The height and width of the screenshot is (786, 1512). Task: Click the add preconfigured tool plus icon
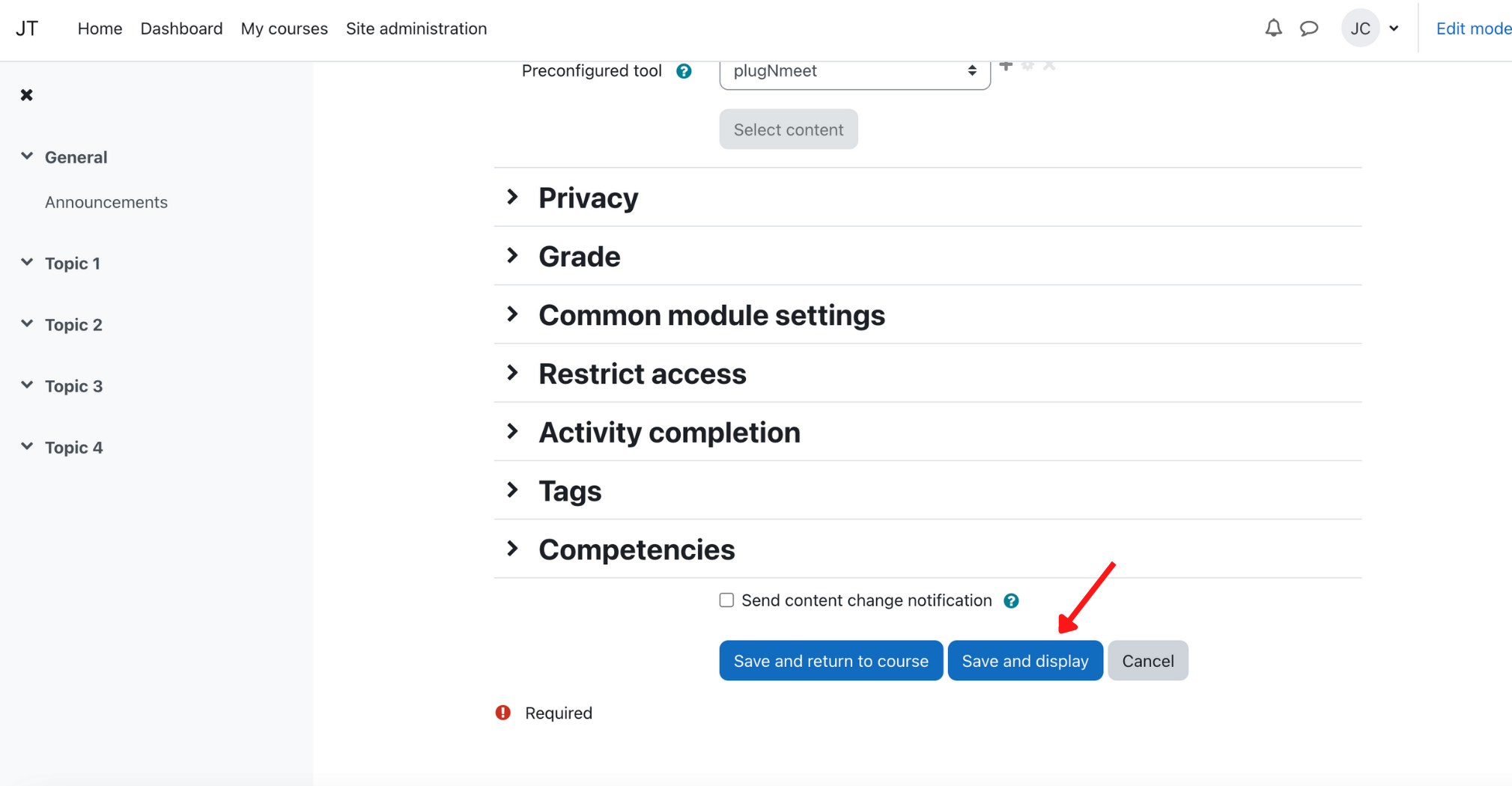(x=1006, y=66)
